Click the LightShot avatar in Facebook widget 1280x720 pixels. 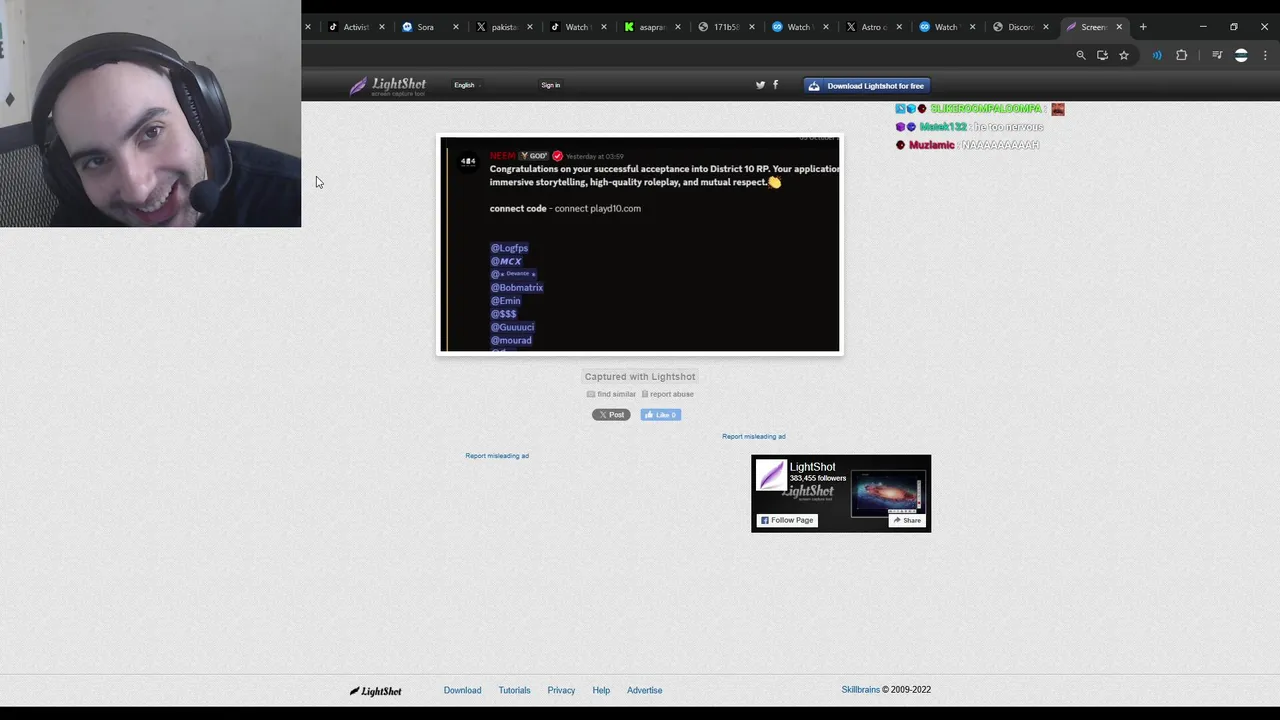pos(771,474)
